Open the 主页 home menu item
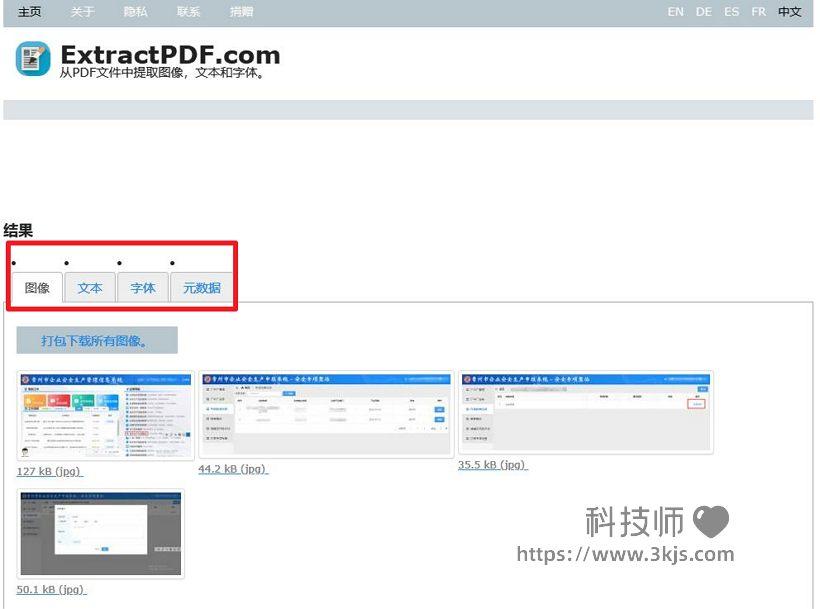The height and width of the screenshot is (609, 820). tap(29, 12)
